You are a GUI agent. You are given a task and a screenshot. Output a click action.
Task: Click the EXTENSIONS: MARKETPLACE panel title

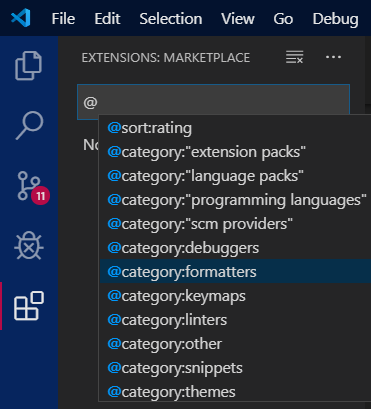tap(166, 58)
